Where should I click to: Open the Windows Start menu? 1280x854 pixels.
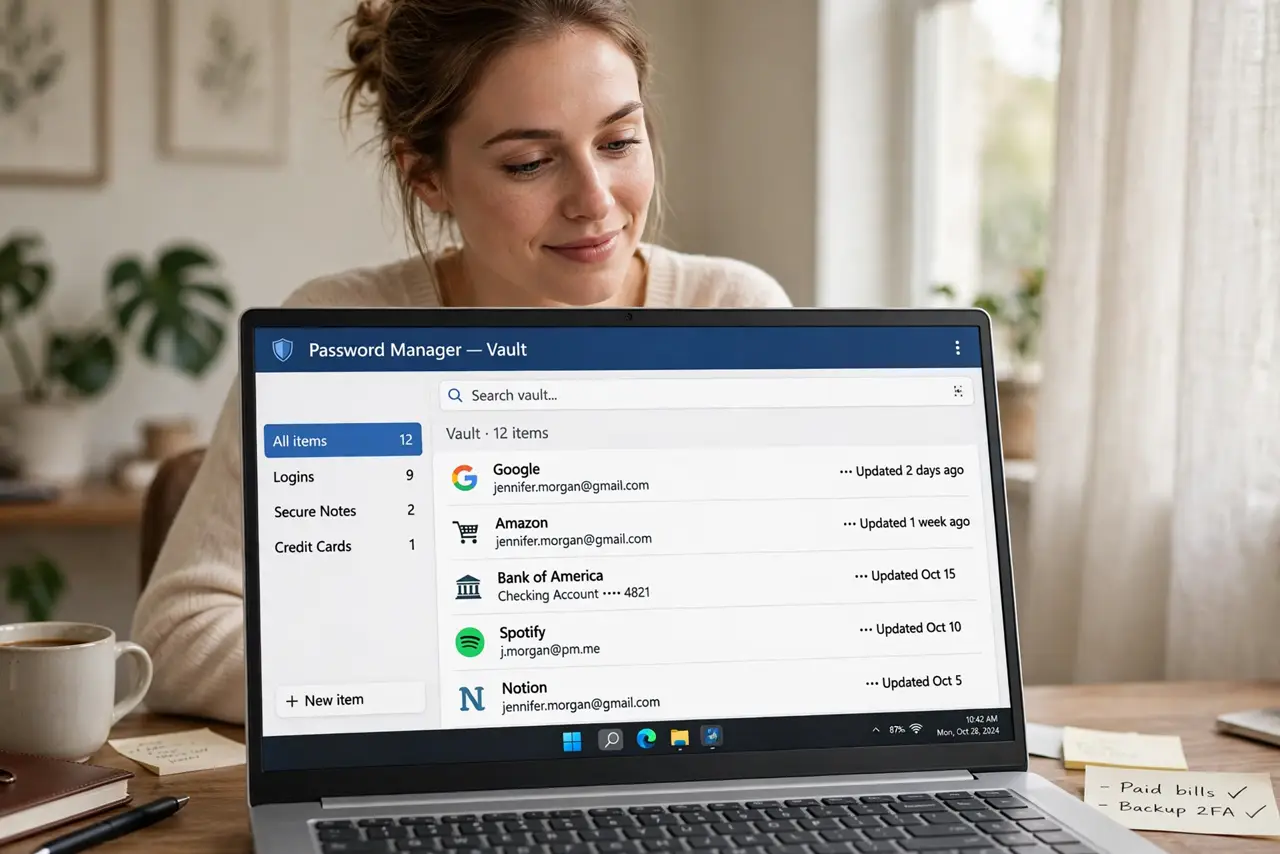pyautogui.click(x=572, y=740)
